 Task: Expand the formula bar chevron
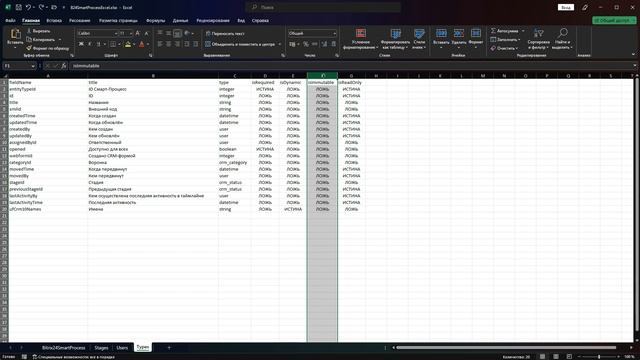(635, 66)
